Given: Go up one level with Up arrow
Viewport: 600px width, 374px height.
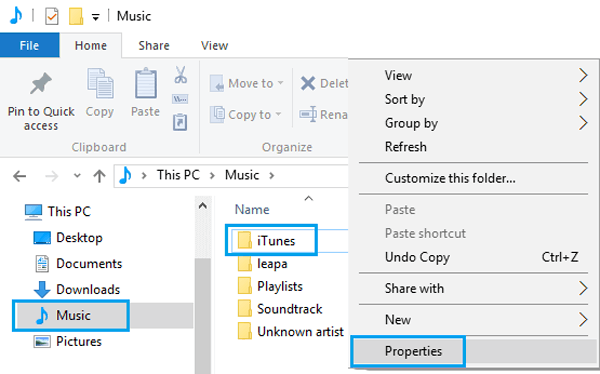Looking at the screenshot, I should (99, 176).
